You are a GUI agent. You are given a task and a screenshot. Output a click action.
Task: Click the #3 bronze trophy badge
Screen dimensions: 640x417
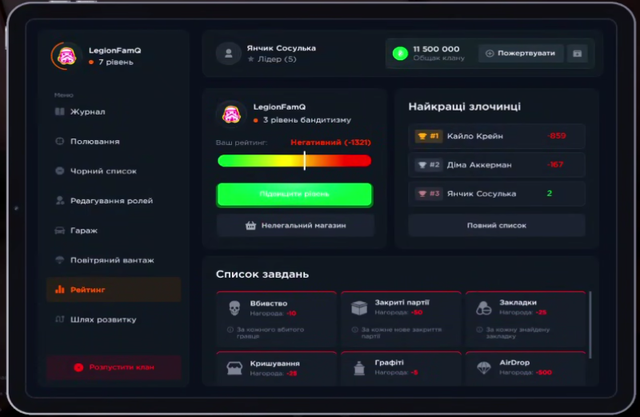pyautogui.click(x=428, y=193)
